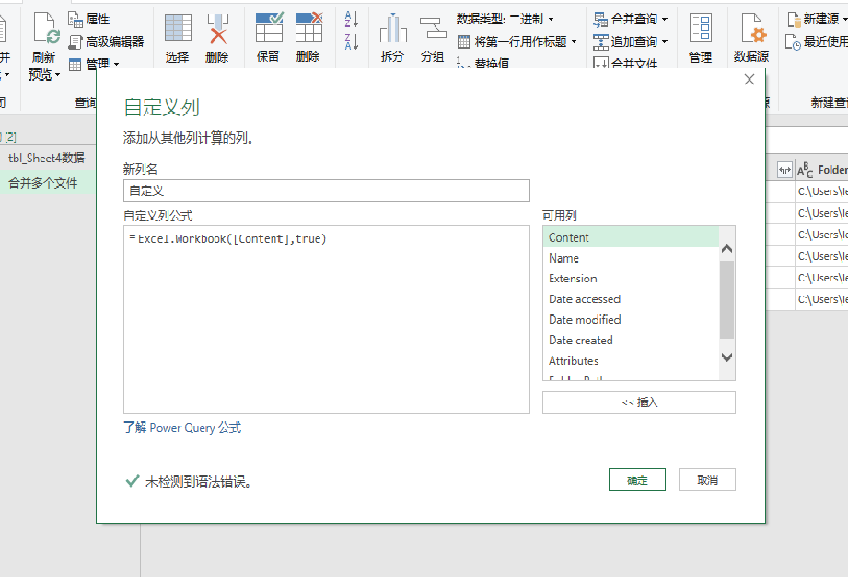Open the 了解 Power Query 公式 link
Screen dimensions: 848x577
click(182, 428)
